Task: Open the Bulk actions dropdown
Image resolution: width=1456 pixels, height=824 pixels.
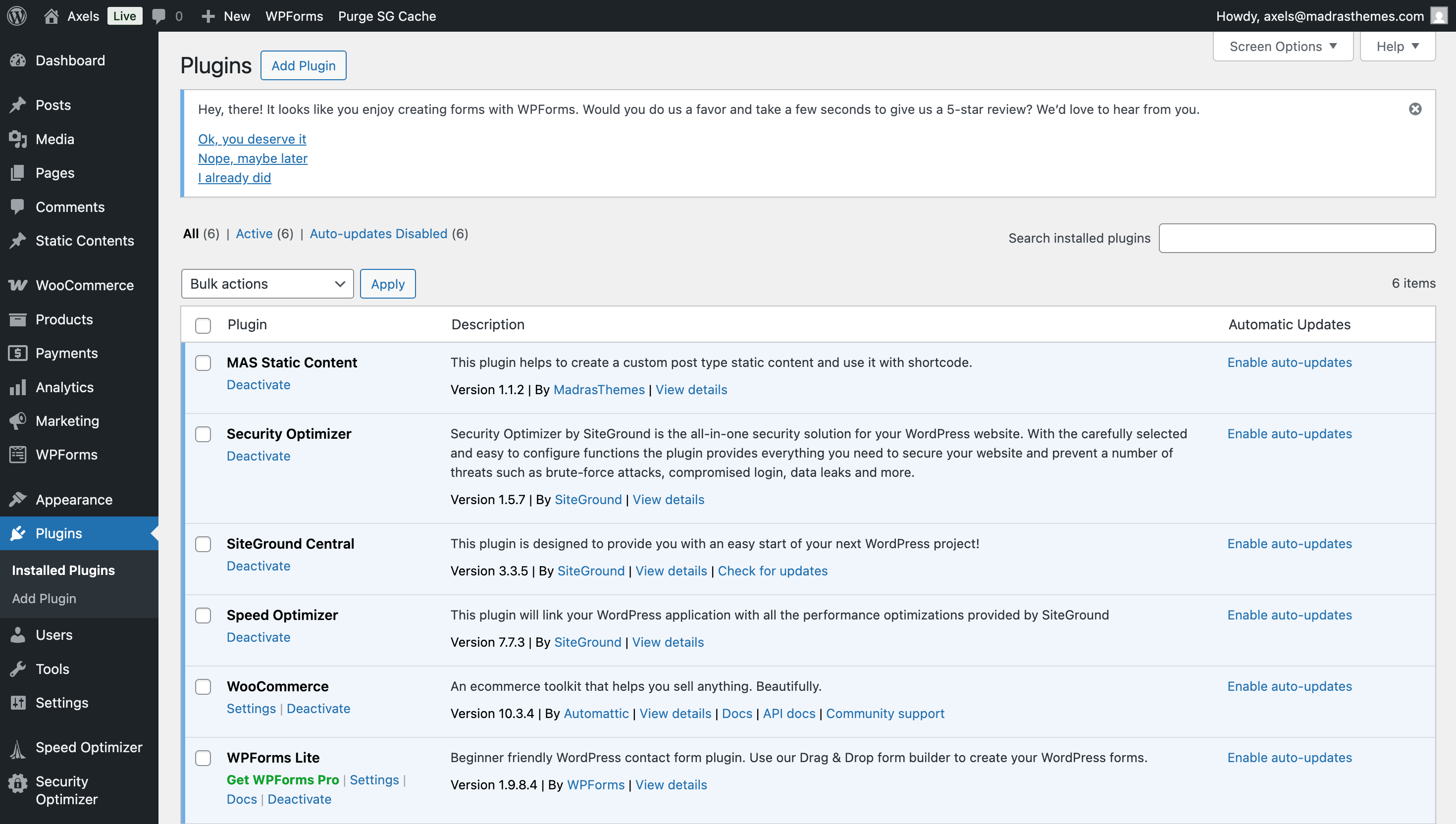Action: pos(267,284)
